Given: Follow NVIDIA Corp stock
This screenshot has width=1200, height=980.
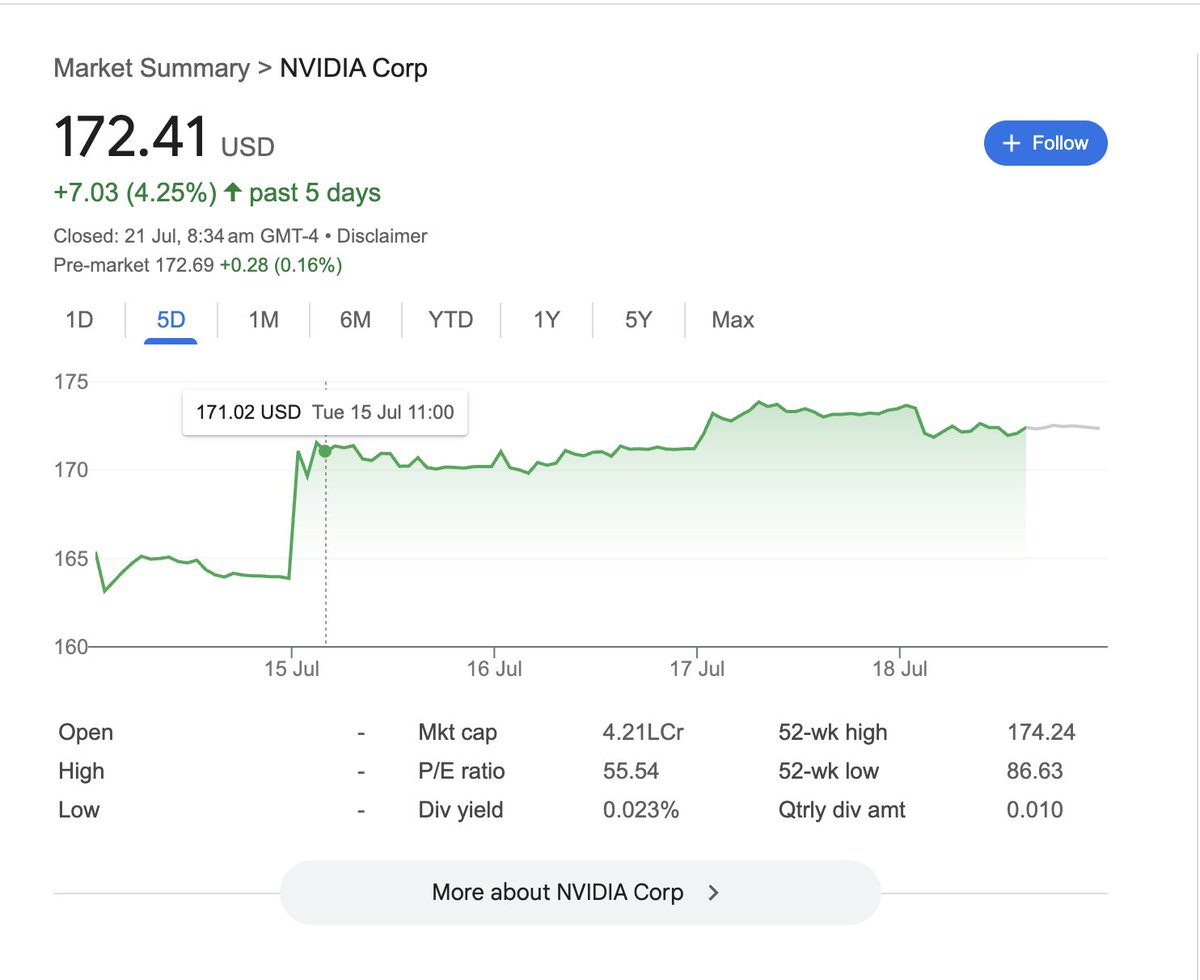Looking at the screenshot, I should point(1046,143).
